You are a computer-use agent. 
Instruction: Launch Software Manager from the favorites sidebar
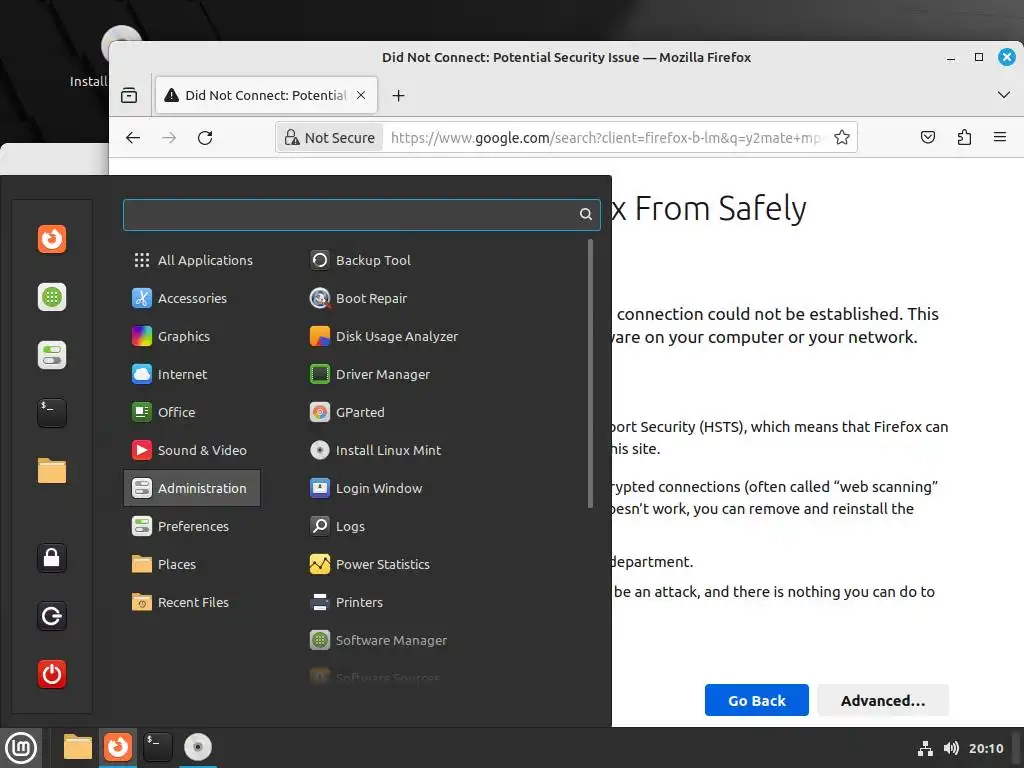point(52,297)
